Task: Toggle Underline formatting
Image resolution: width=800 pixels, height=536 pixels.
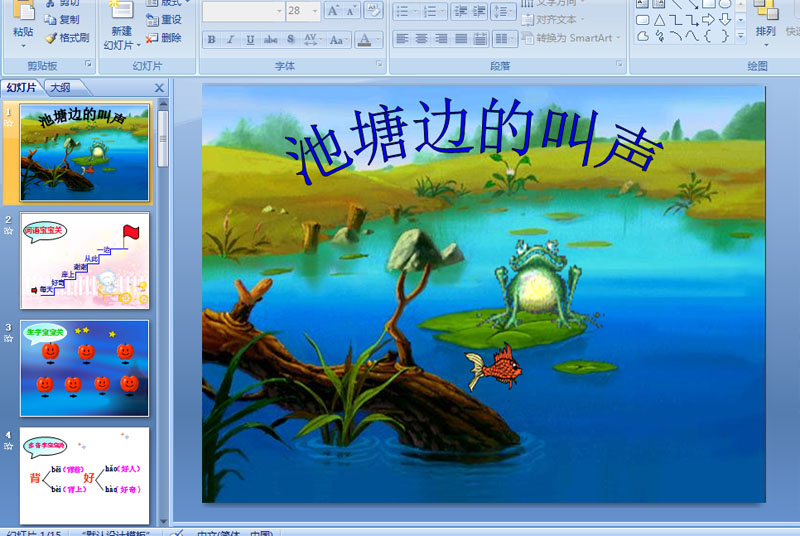Action: click(250, 39)
